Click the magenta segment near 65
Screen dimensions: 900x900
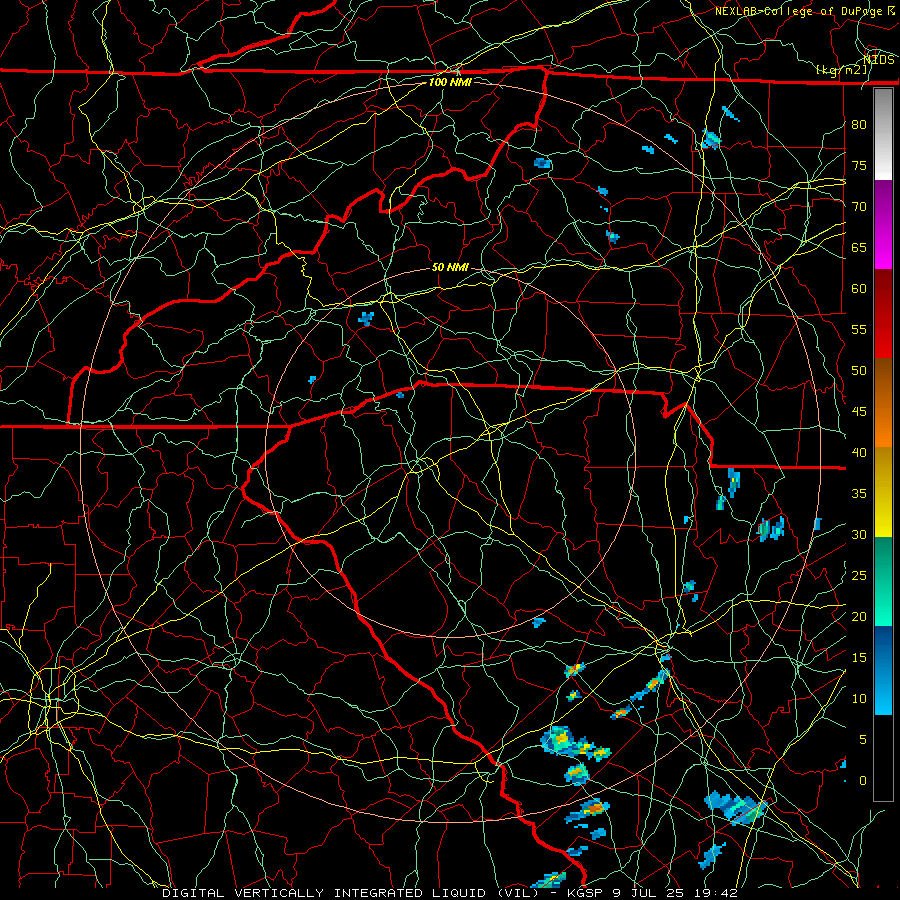tap(883, 249)
